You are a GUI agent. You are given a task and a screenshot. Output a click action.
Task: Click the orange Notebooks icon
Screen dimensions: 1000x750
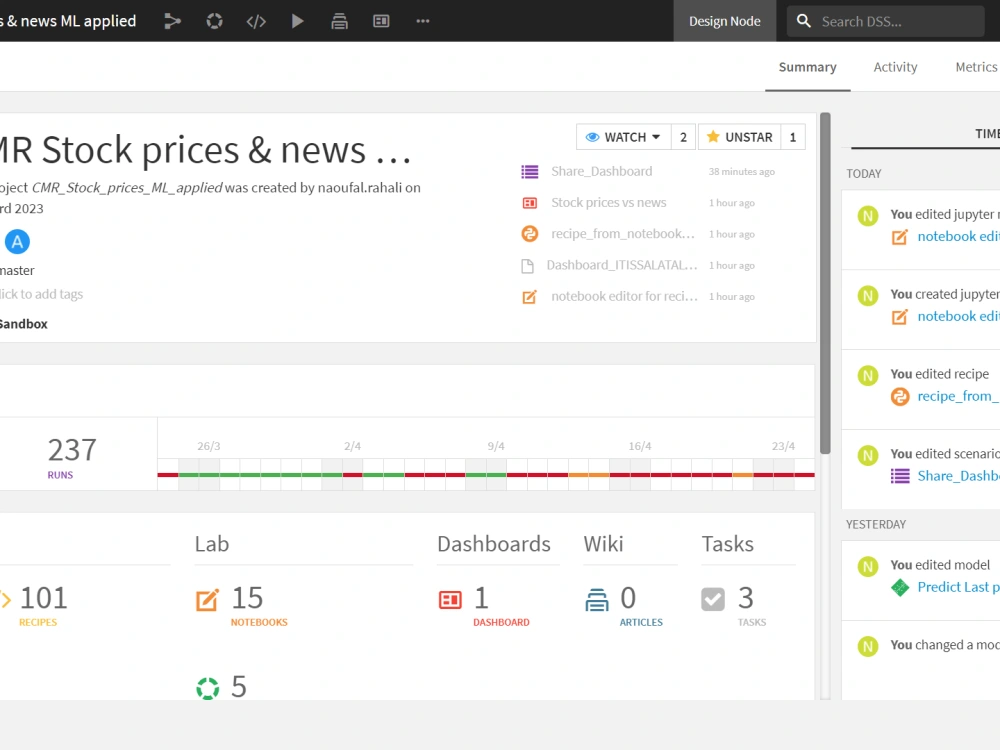click(x=207, y=599)
